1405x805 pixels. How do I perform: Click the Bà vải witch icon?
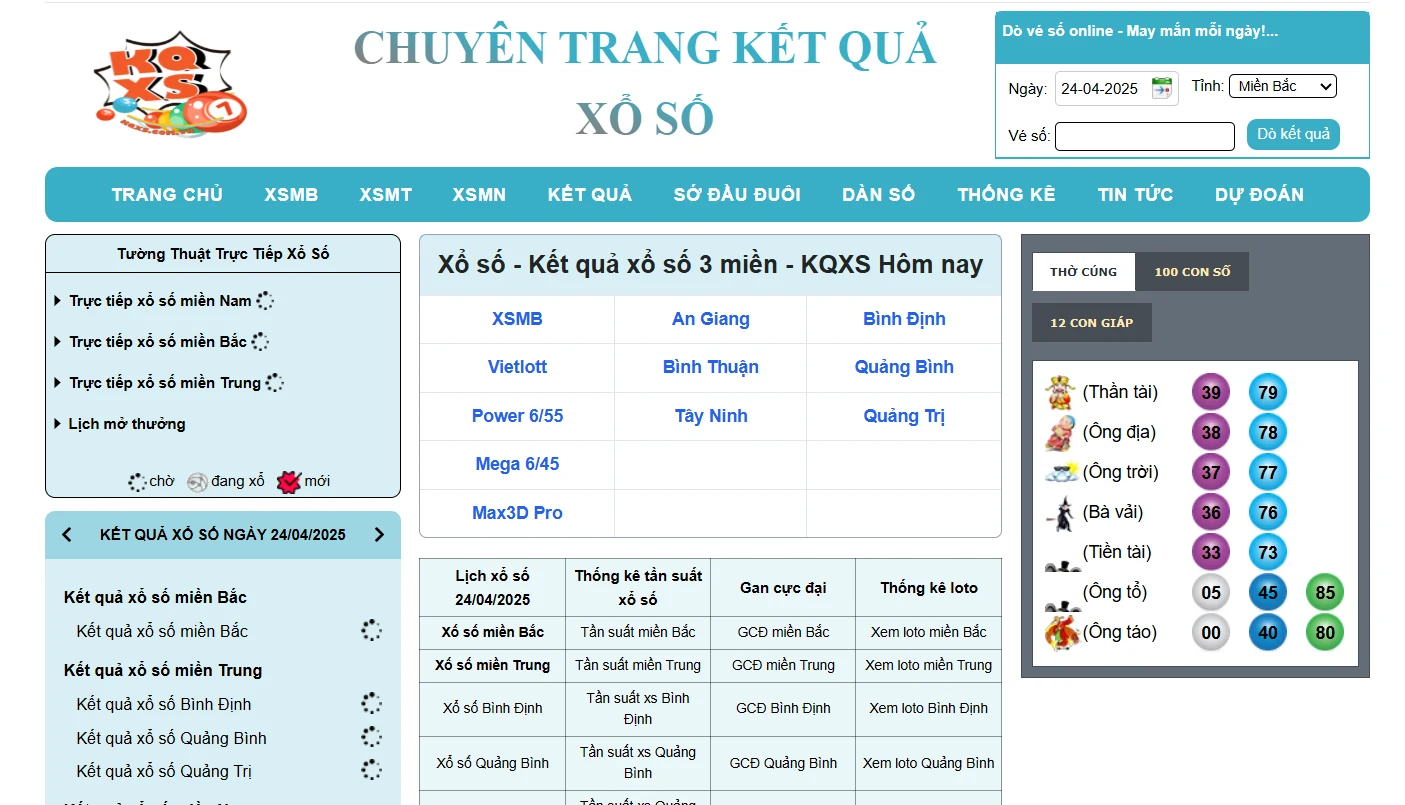(x=1060, y=512)
